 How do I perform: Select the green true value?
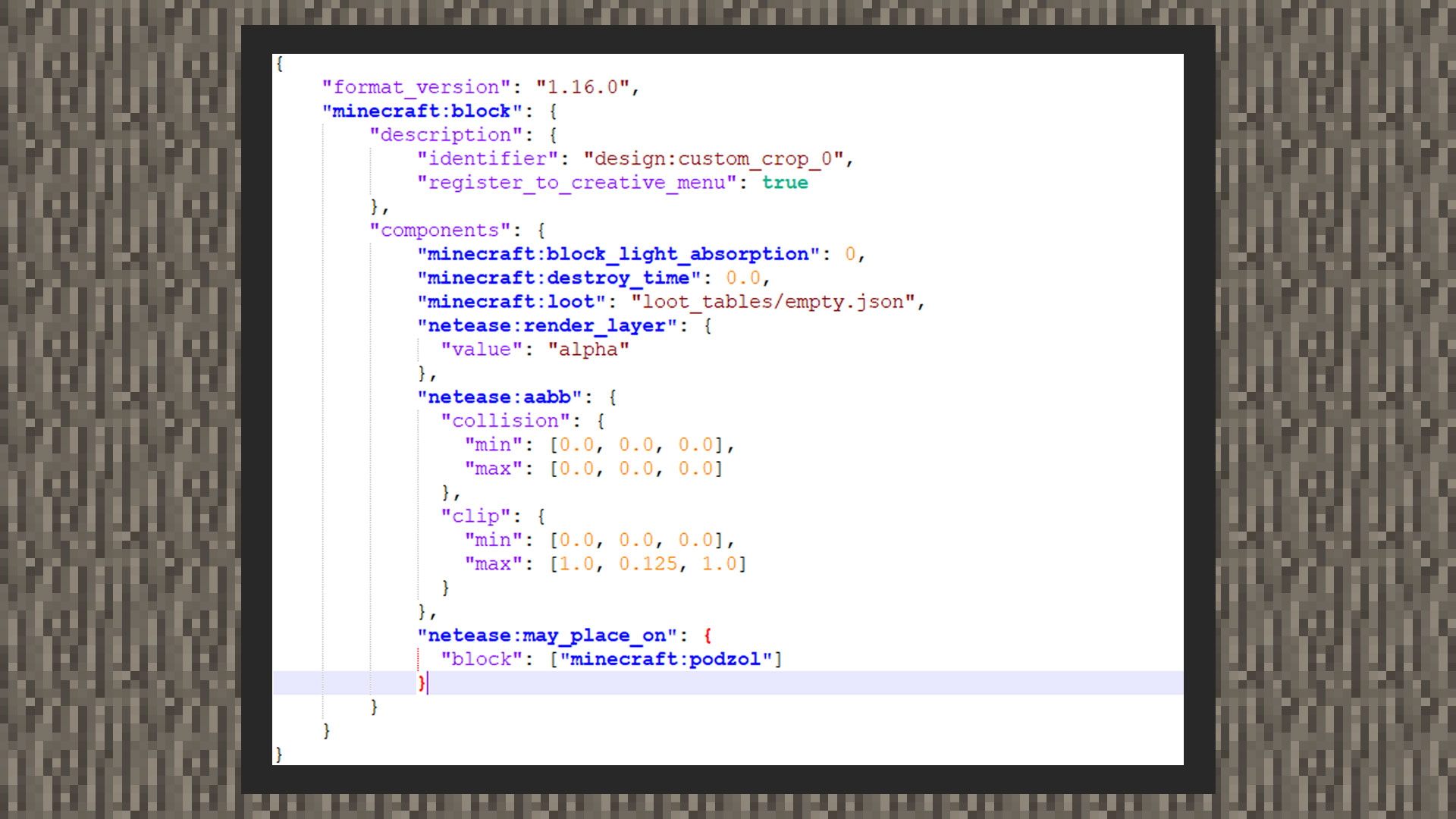pos(785,183)
